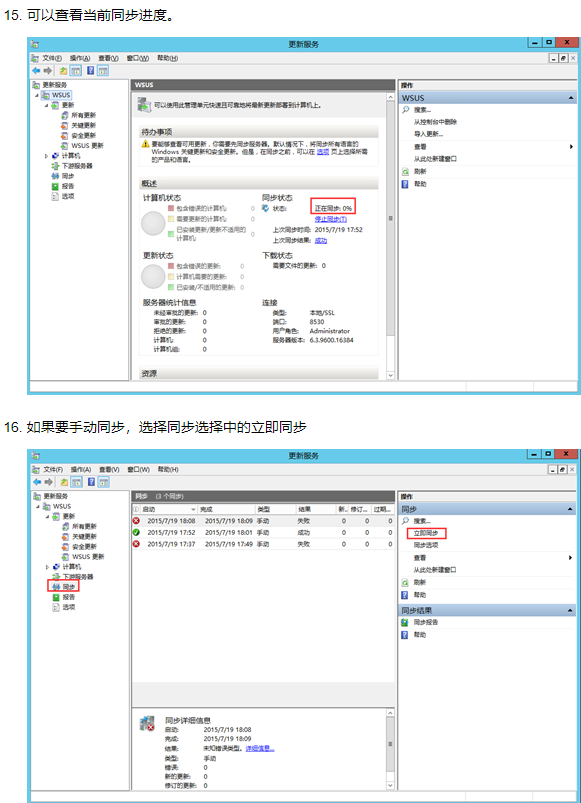The width and height of the screenshot is (581, 803).
Task: Collapse WSUS node in upper window tree
Action: tap(37, 95)
